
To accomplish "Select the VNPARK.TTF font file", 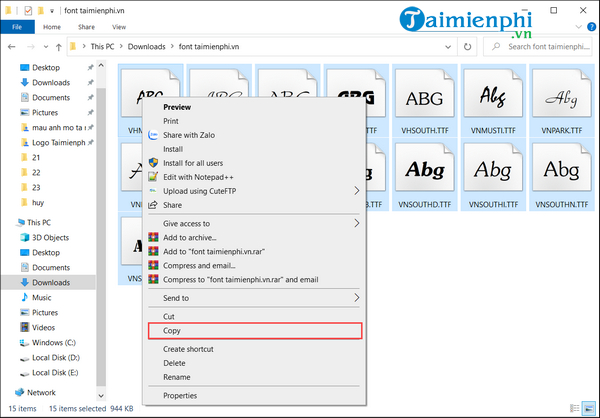I will [561, 101].
